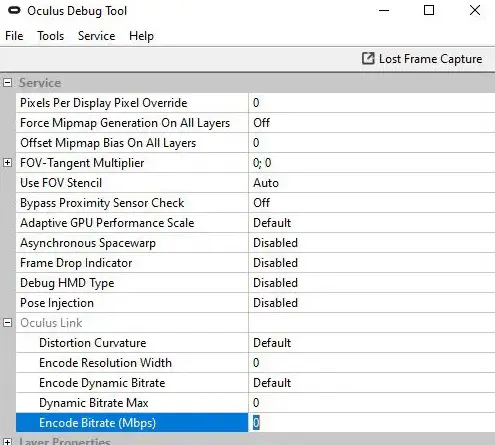Open the File menu
This screenshot has width=495, height=445.
pos(14,36)
